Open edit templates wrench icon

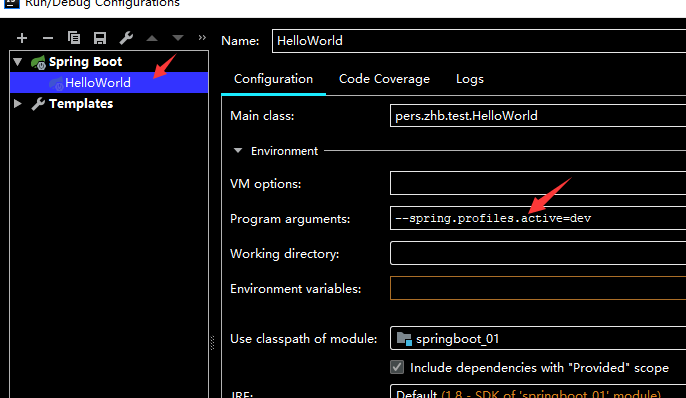click(126, 38)
